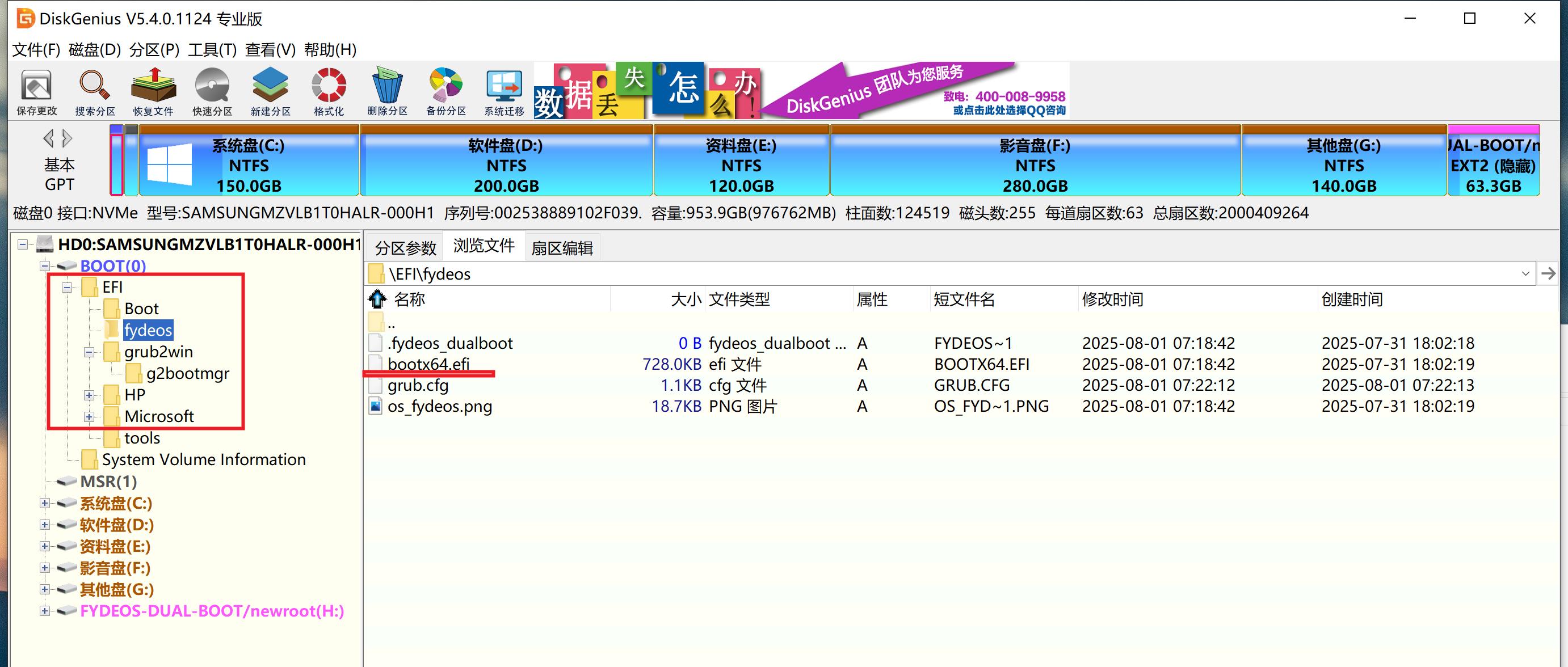Open the 查看(V) menu

pyautogui.click(x=270, y=49)
